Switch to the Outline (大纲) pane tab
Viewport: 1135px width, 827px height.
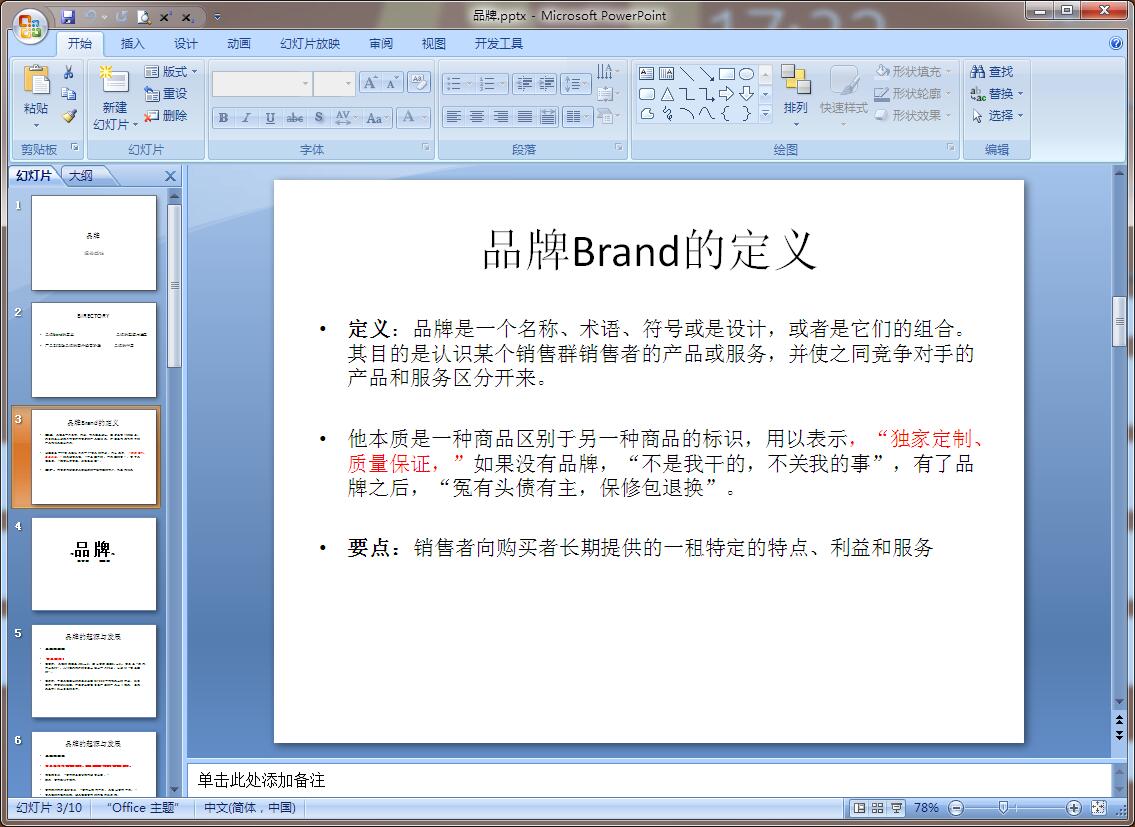click(x=81, y=176)
